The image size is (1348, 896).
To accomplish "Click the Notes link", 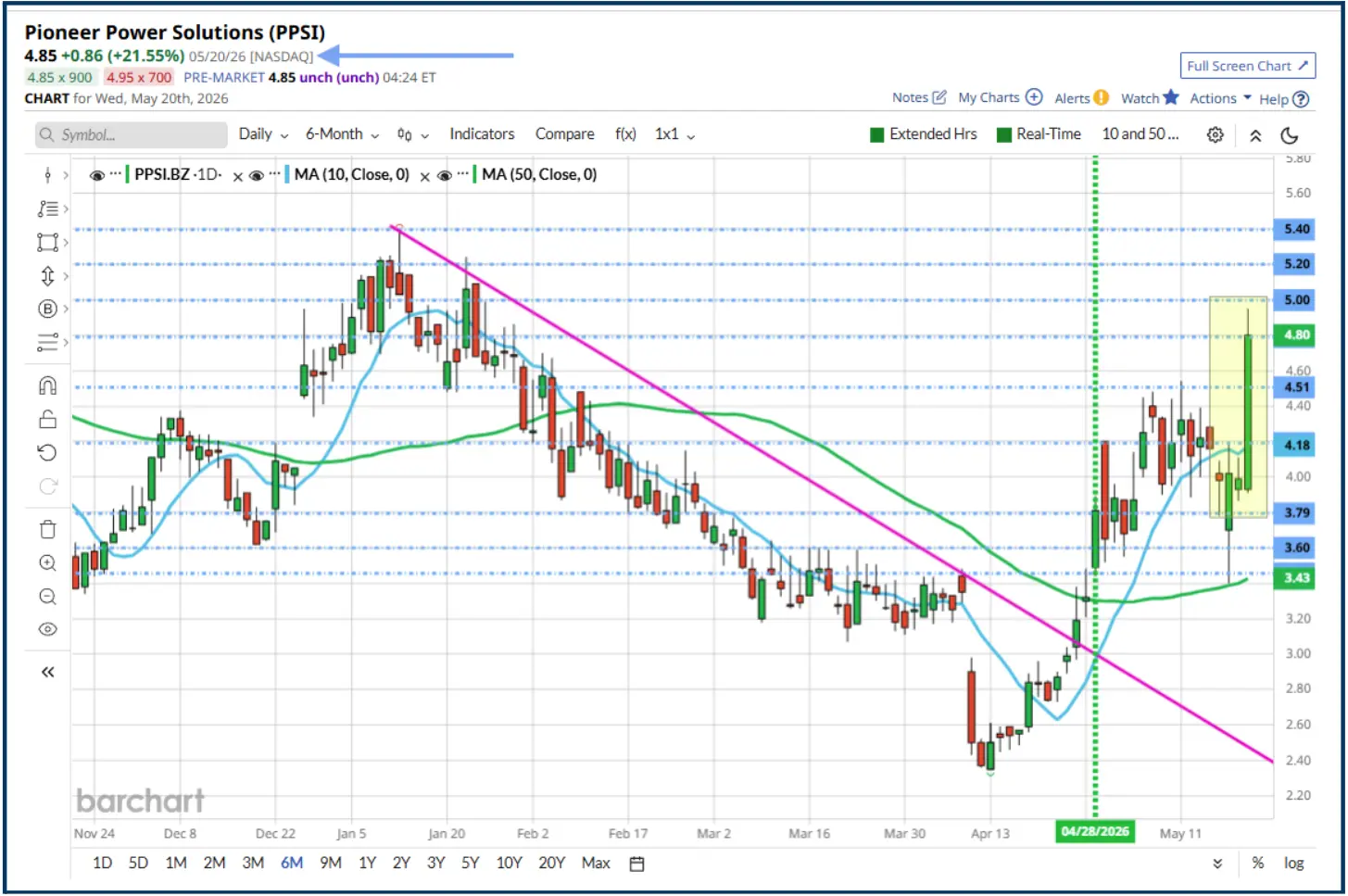I will click(910, 97).
